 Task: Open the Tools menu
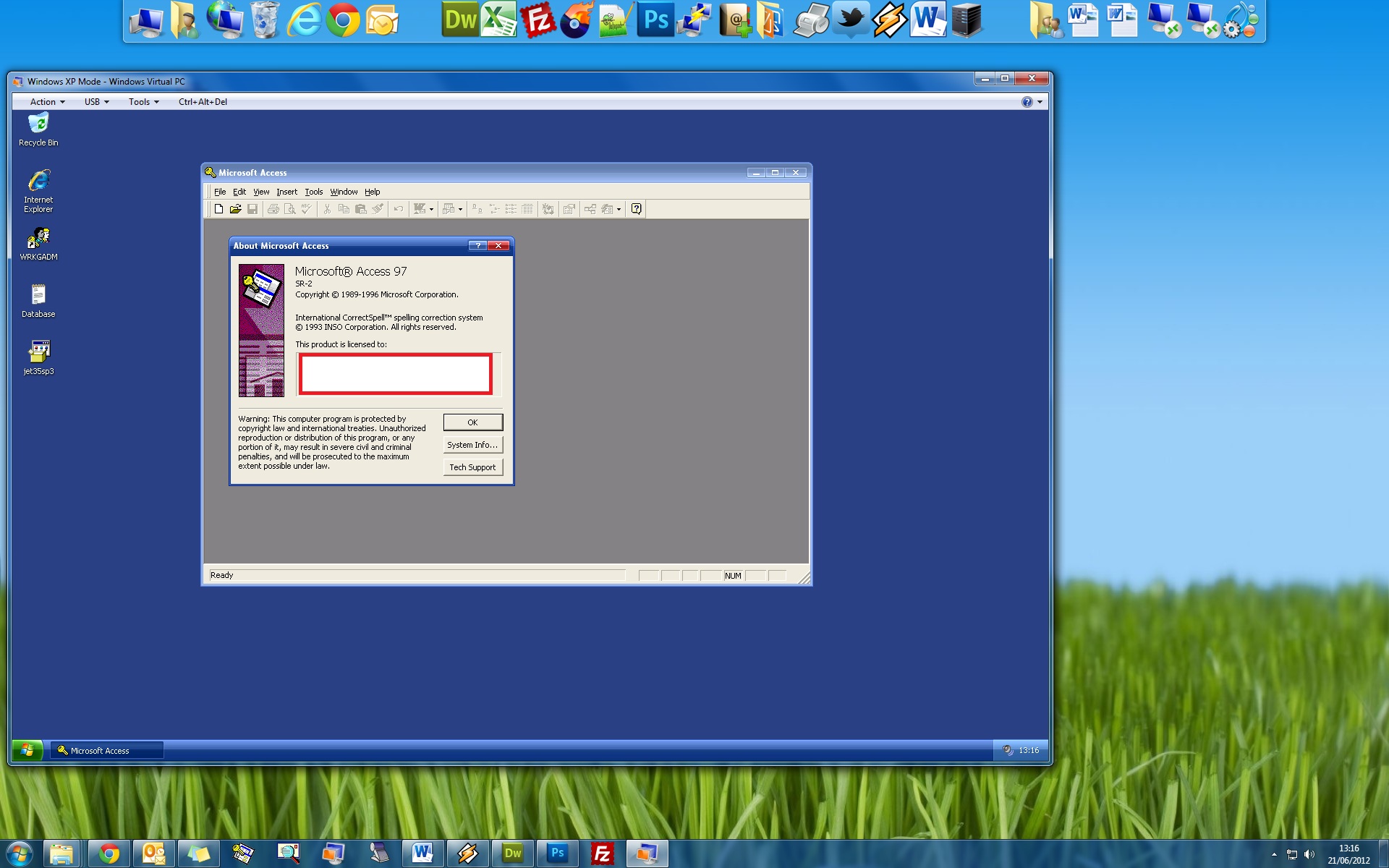coord(313,192)
